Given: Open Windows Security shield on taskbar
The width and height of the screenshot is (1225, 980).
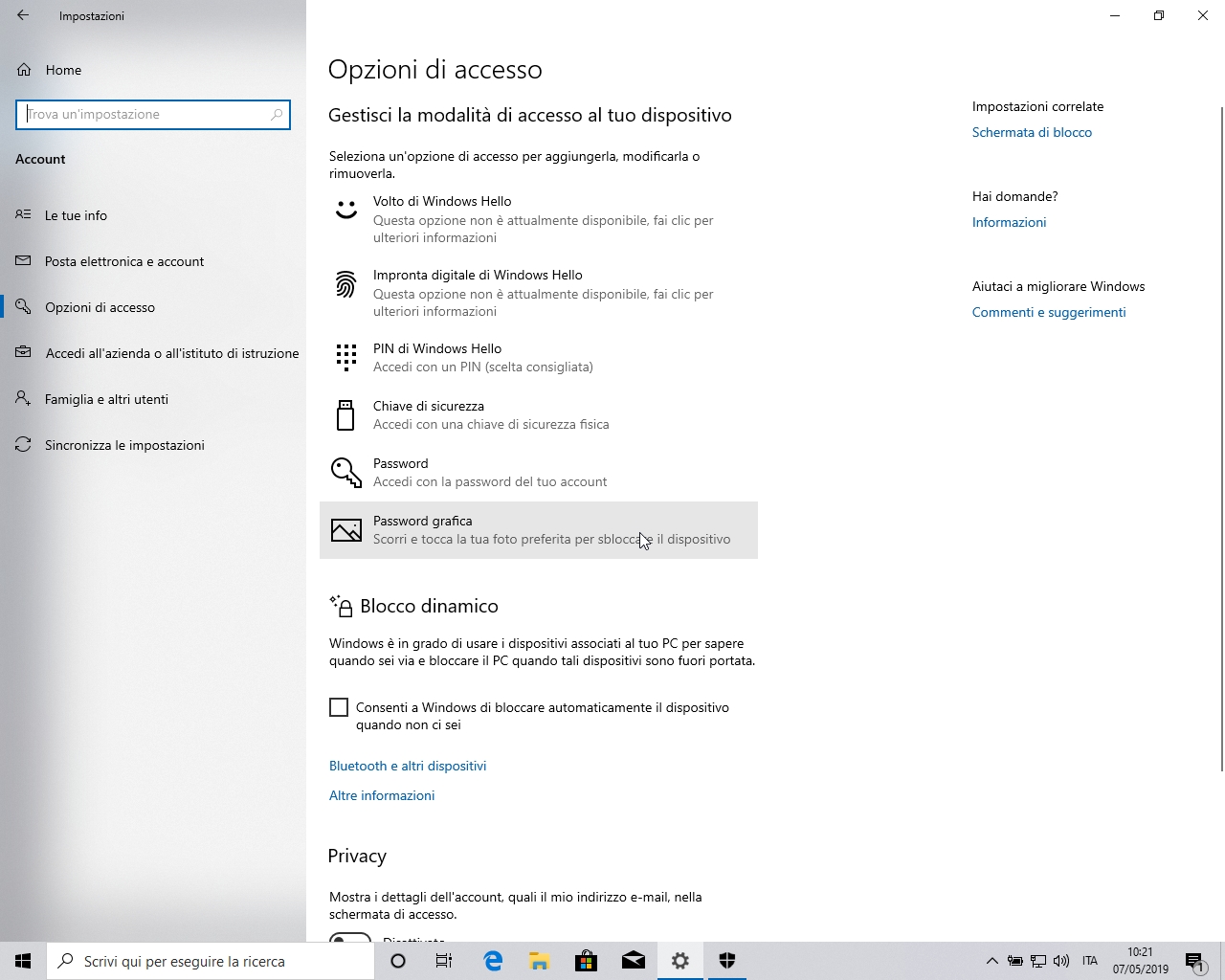Looking at the screenshot, I should (727, 961).
